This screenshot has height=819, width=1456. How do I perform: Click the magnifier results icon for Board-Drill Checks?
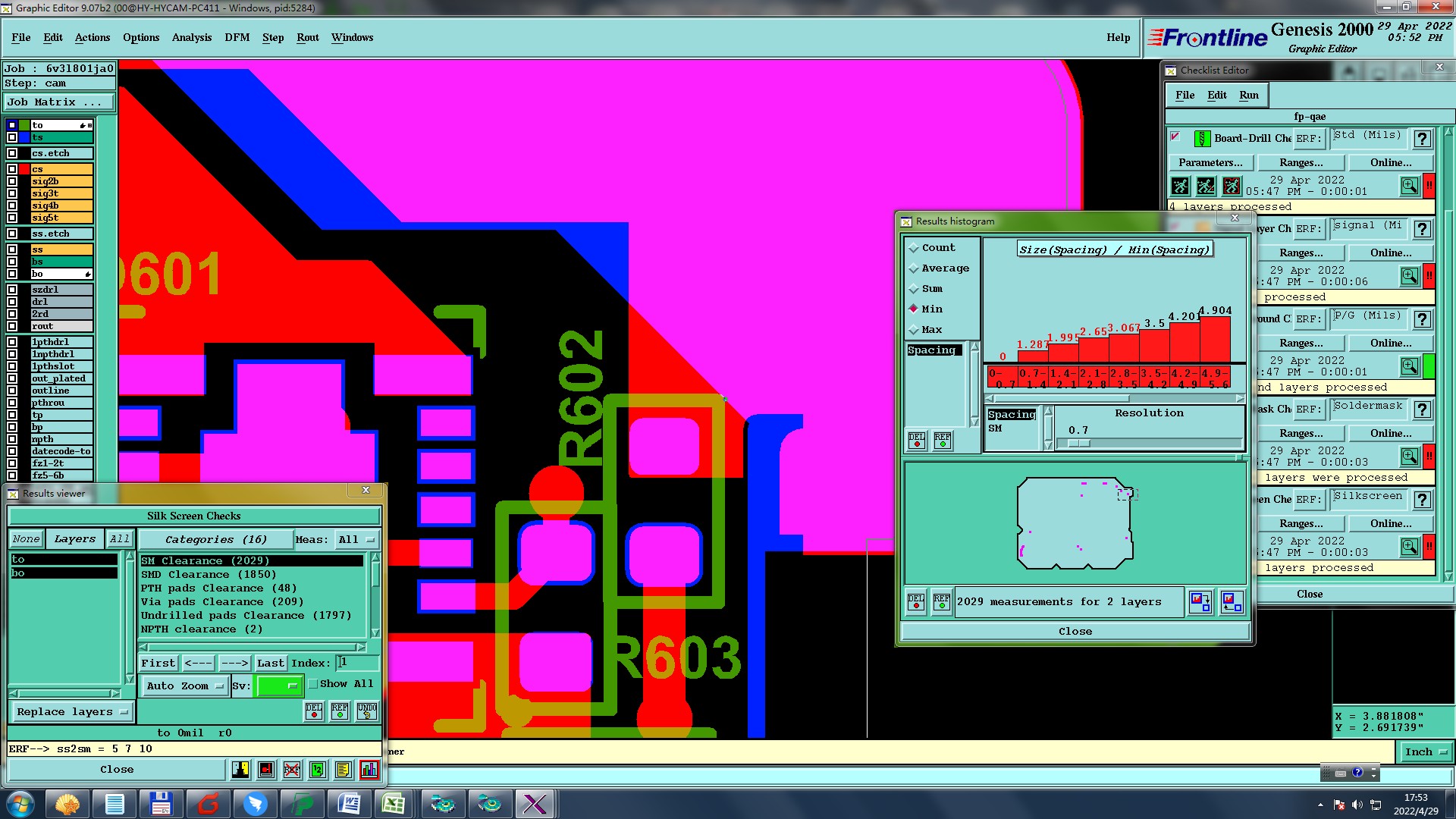pos(1409,186)
